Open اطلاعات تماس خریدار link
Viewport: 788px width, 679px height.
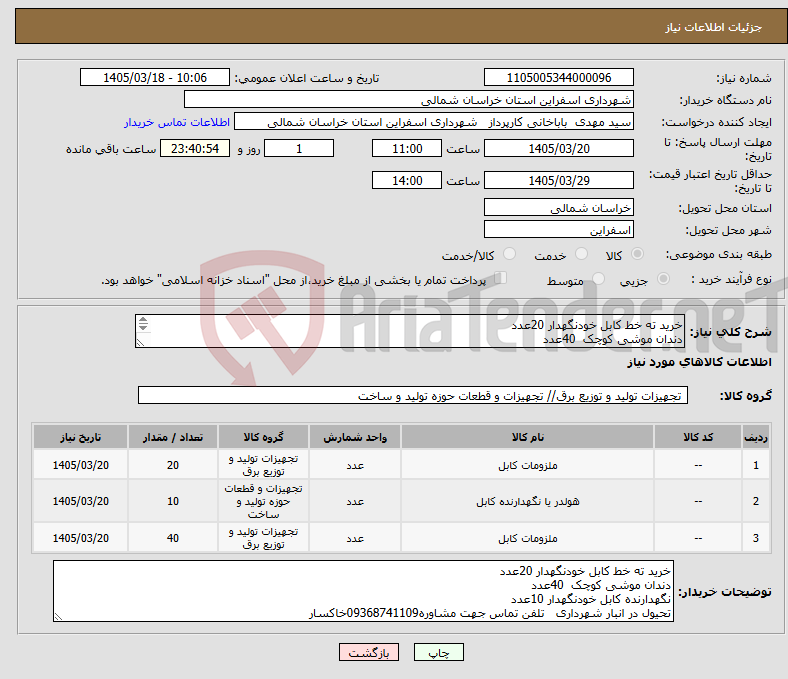[x=177, y=122]
